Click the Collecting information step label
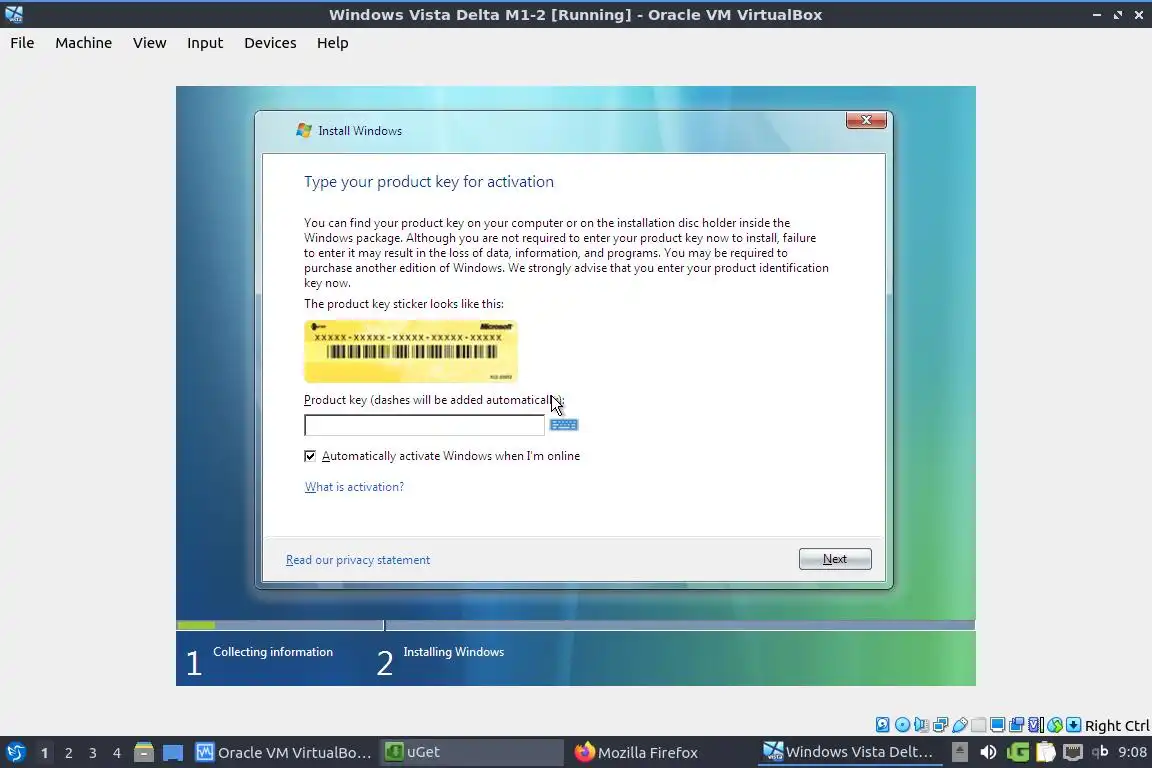1152x768 pixels. pos(273,652)
